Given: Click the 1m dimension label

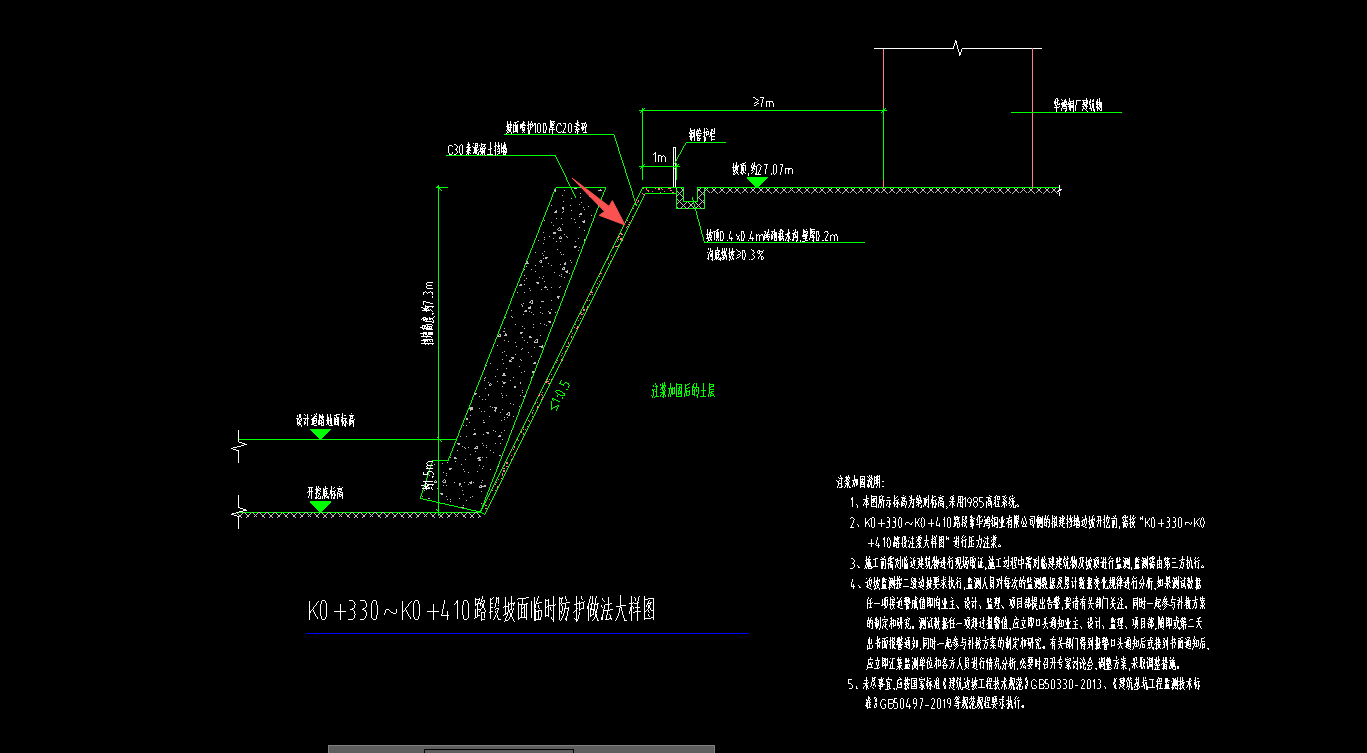Looking at the screenshot, I should [657, 155].
